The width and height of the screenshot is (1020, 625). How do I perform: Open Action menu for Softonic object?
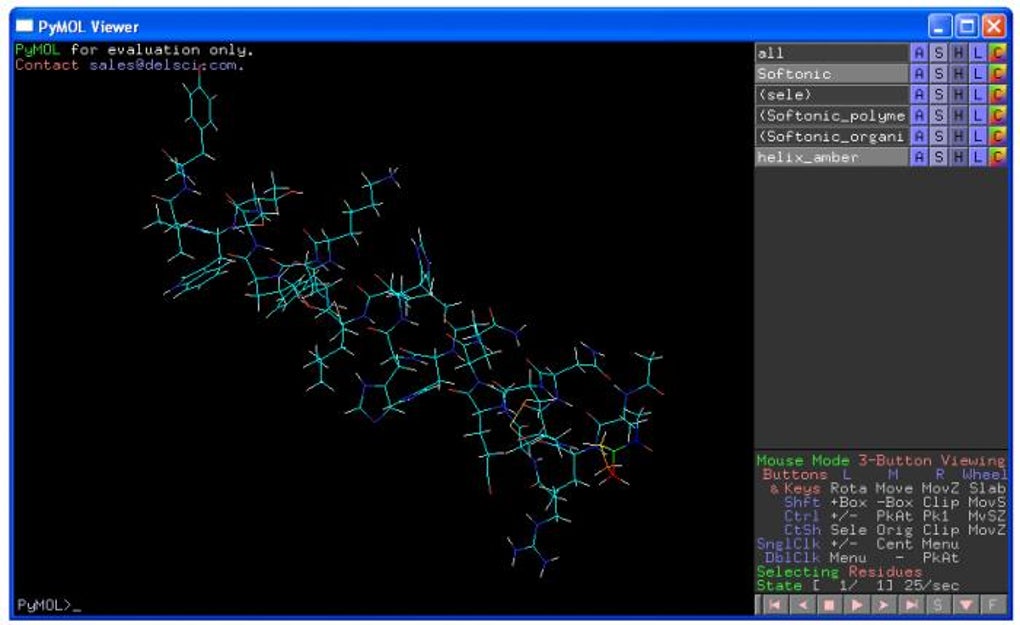pos(919,73)
